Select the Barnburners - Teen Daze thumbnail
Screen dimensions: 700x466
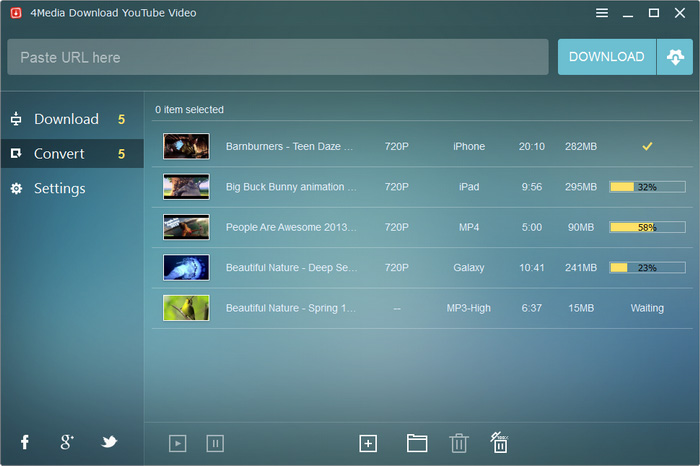pyautogui.click(x=186, y=146)
